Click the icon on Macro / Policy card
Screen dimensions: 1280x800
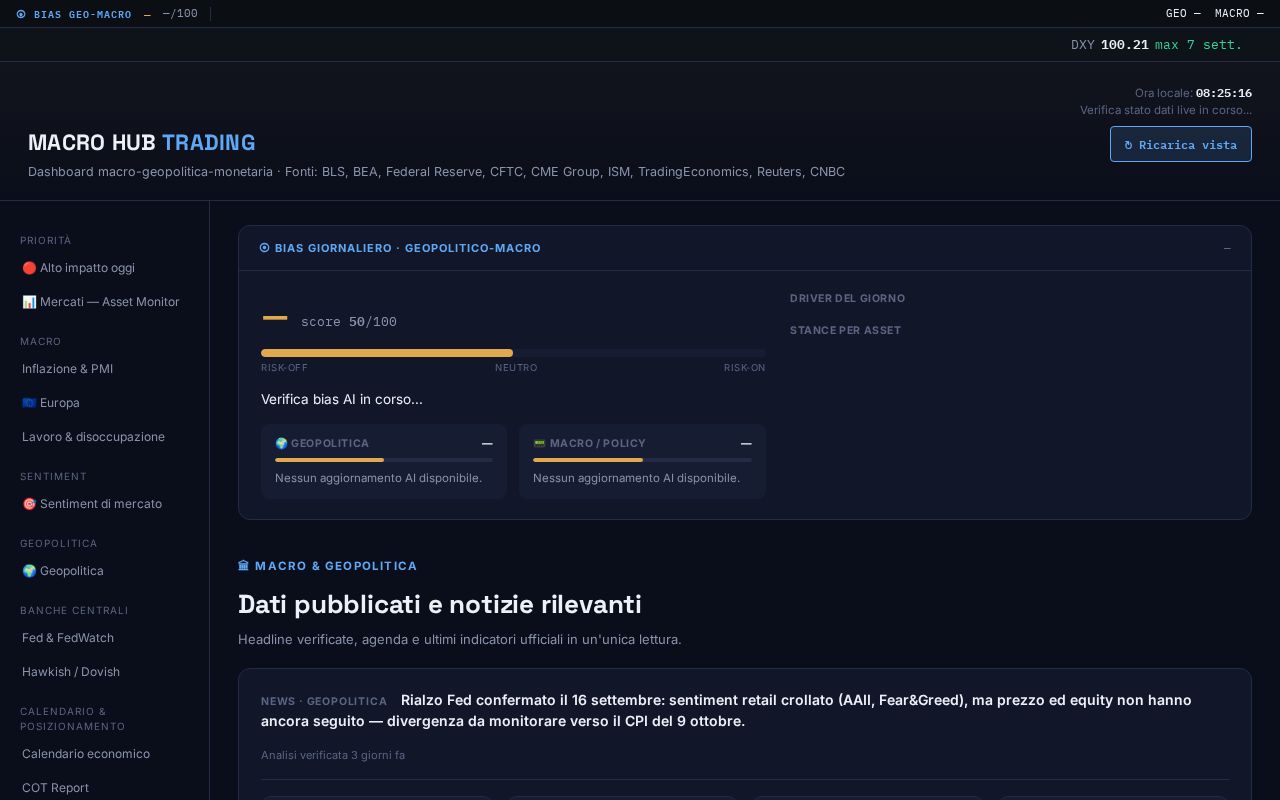point(539,443)
